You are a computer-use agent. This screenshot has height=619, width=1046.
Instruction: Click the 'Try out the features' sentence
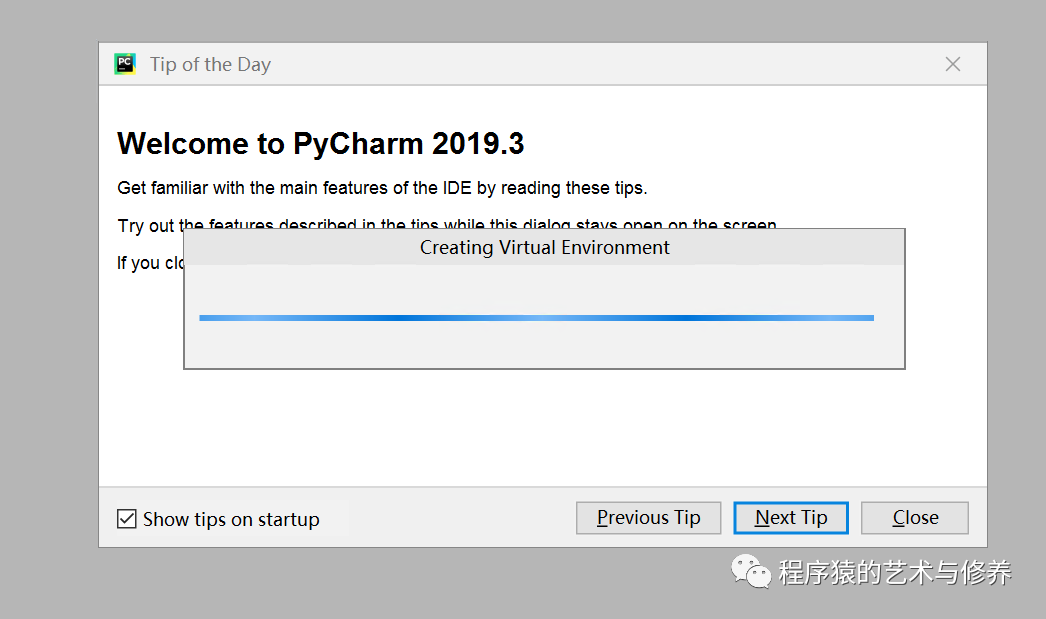coord(447,223)
